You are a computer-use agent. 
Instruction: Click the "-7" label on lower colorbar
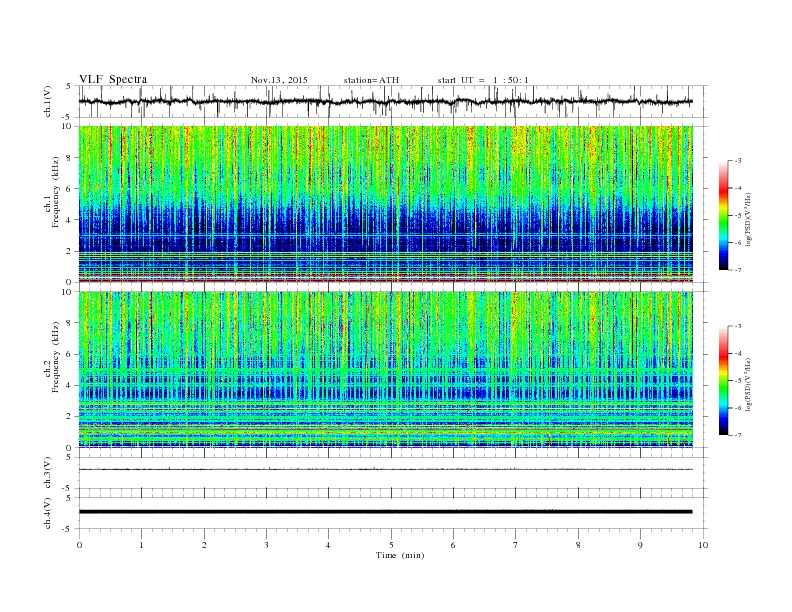[738, 435]
